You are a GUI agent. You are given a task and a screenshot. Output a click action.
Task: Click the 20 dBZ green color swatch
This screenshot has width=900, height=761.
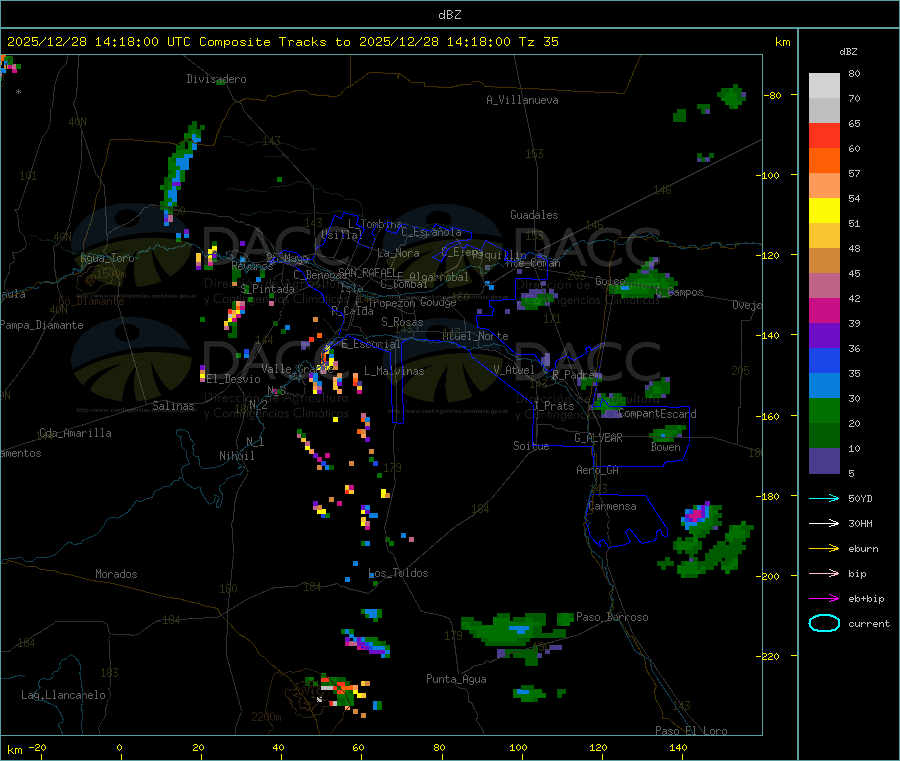point(824,436)
